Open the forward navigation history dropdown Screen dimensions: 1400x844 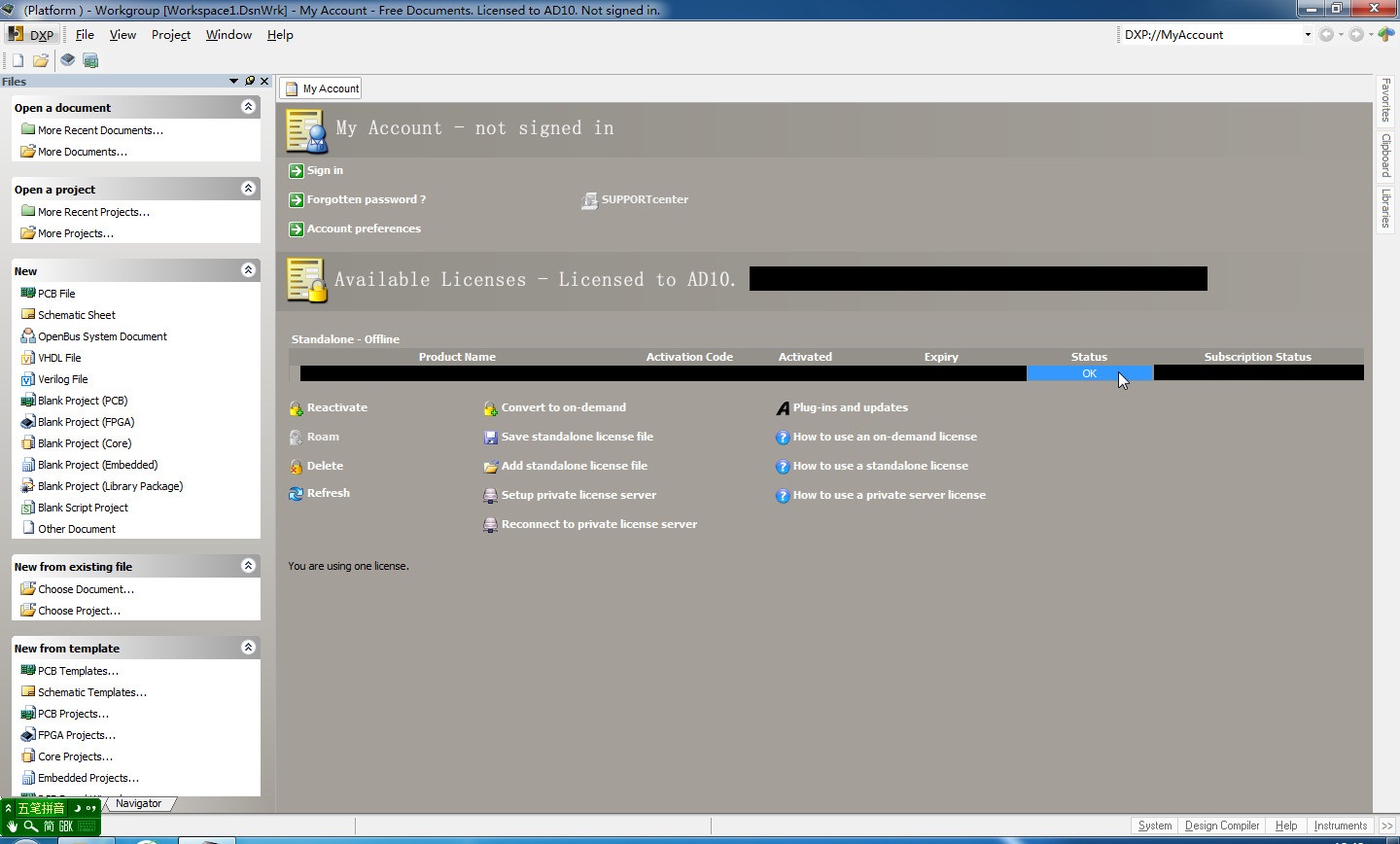pyautogui.click(x=1371, y=34)
